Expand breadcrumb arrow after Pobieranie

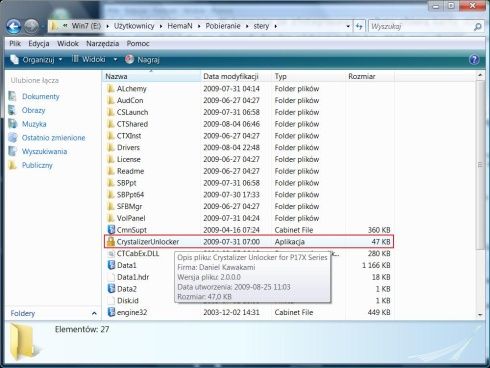coord(247,26)
